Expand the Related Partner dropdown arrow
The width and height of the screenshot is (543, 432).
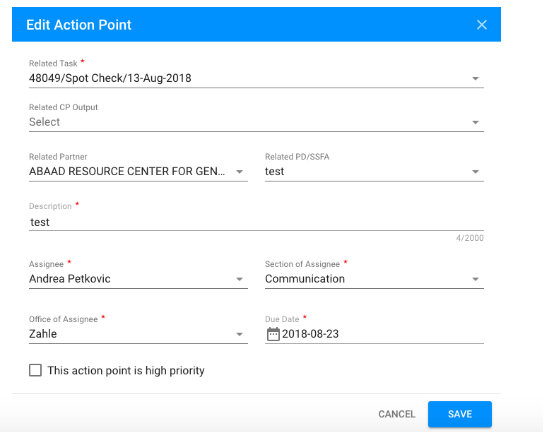(x=239, y=171)
